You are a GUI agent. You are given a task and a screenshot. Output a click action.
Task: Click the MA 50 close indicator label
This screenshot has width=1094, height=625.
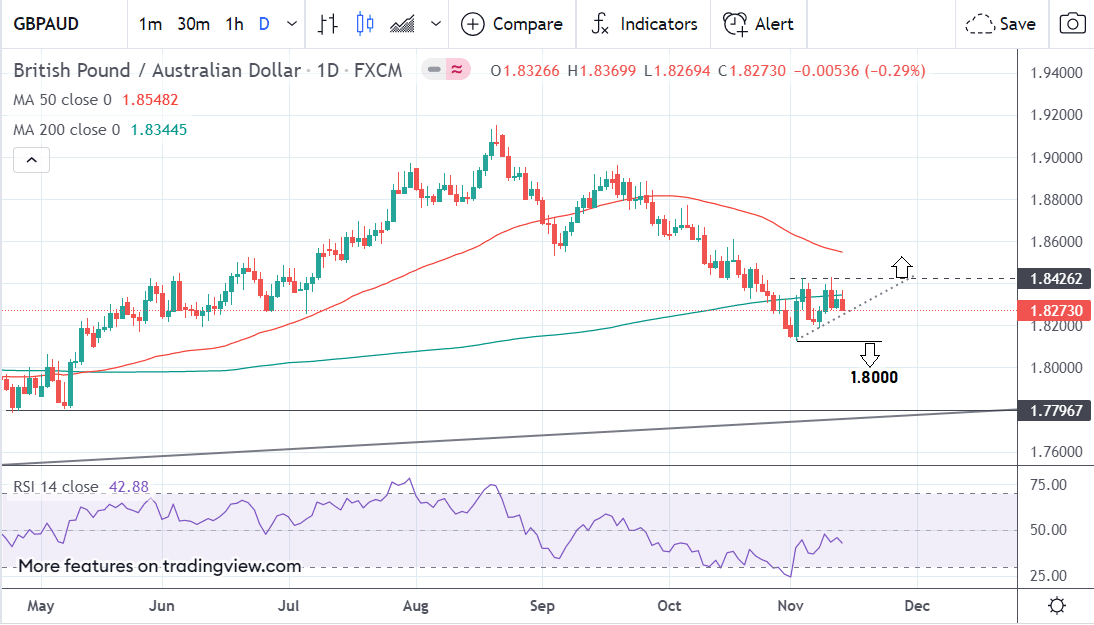coord(62,100)
